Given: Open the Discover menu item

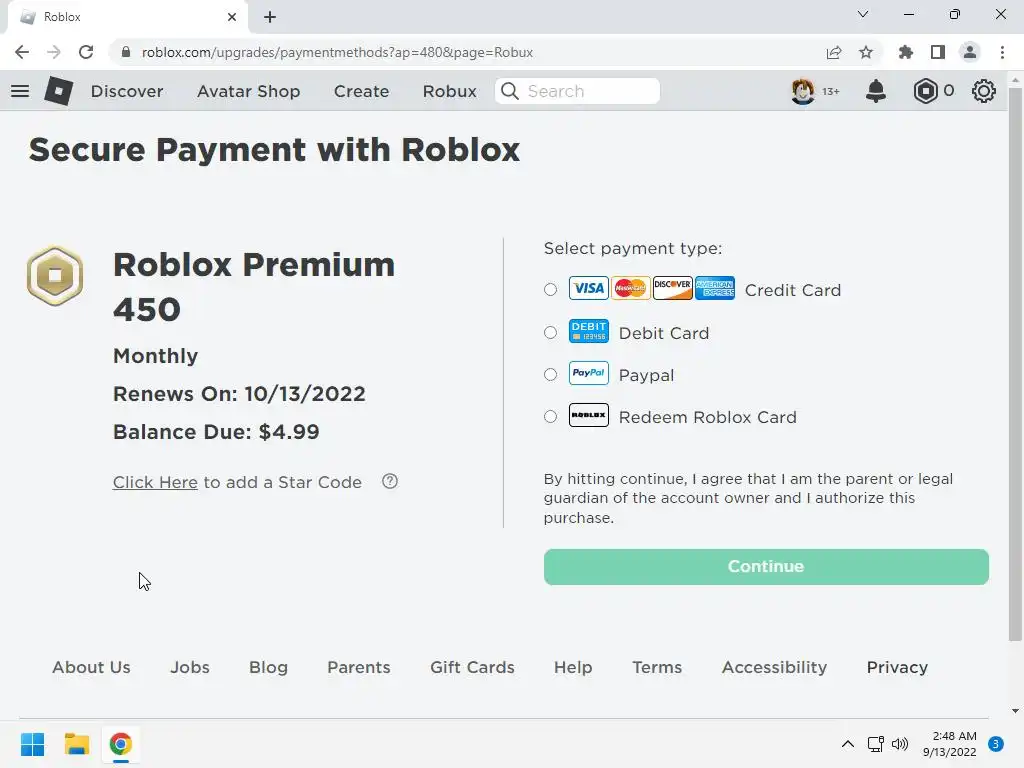Looking at the screenshot, I should pyautogui.click(x=127, y=91).
